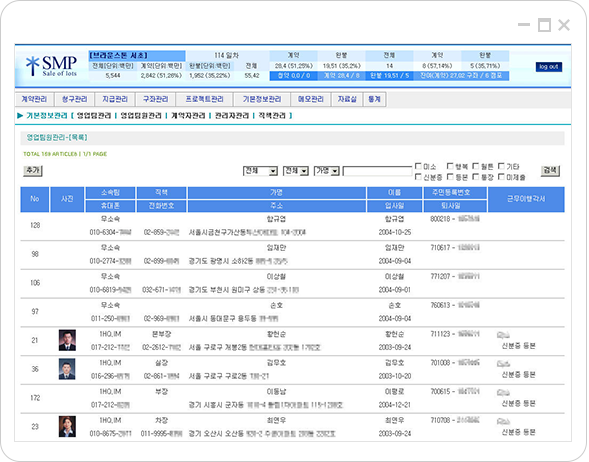
Task: Open the 지급관리 tab
Action: click(x=115, y=99)
